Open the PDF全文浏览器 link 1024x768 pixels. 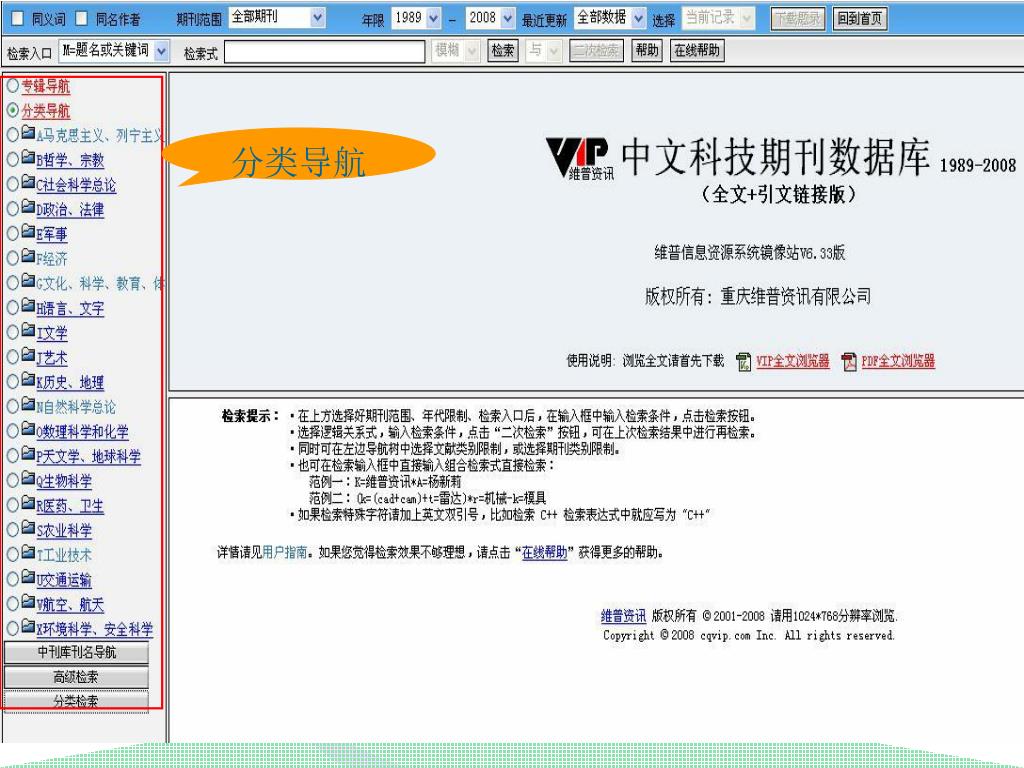(x=898, y=361)
